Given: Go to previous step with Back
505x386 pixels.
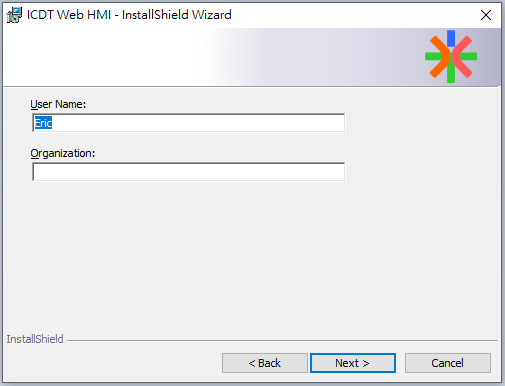Looking at the screenshot, I should [265, 363].
